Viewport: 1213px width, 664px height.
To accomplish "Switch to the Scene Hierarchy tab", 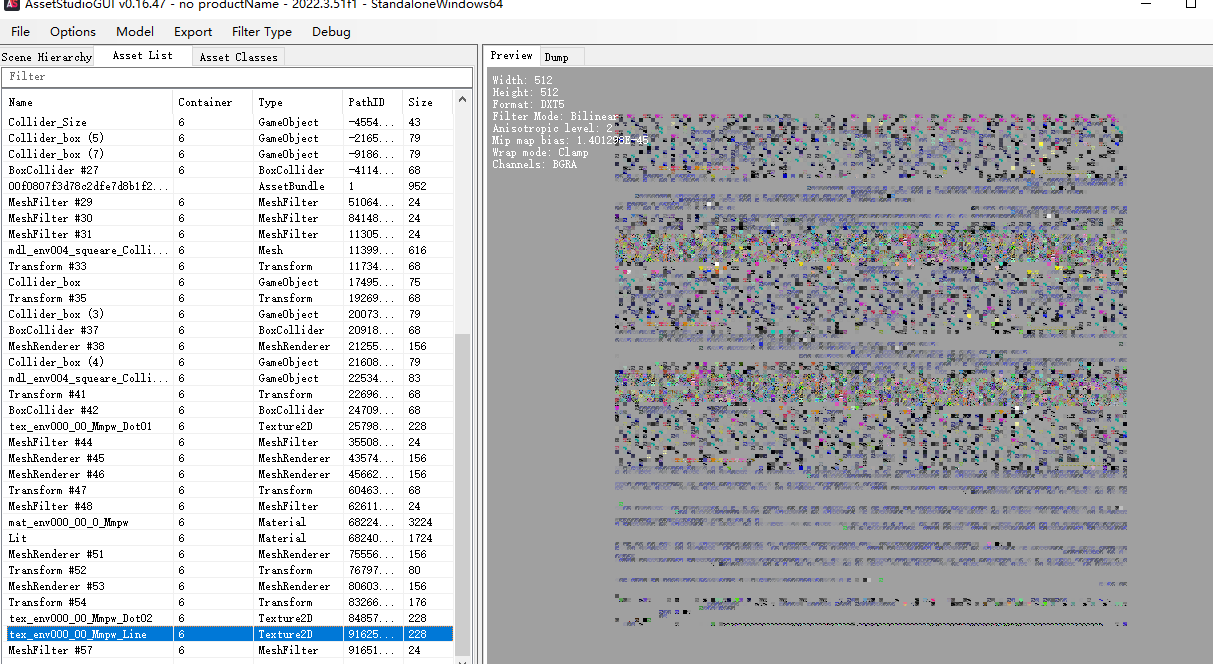I will point(47,57).
